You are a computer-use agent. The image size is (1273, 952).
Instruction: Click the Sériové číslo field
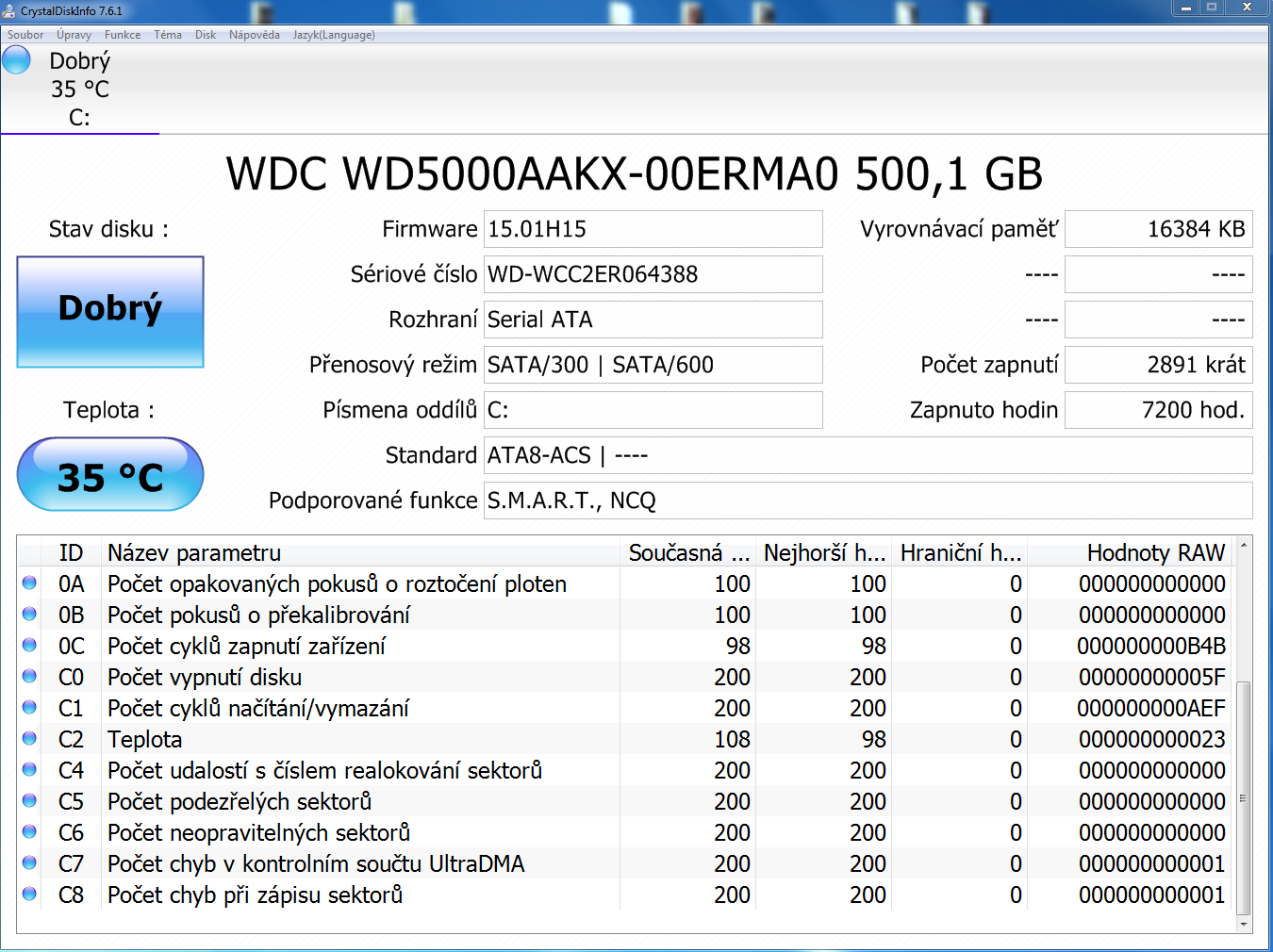point(653,274)
